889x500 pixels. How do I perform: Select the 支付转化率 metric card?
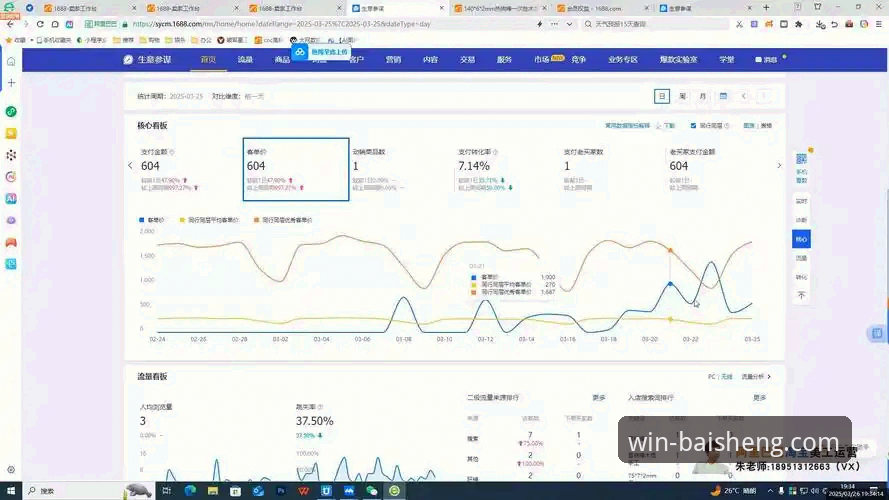tap(500, 165)
